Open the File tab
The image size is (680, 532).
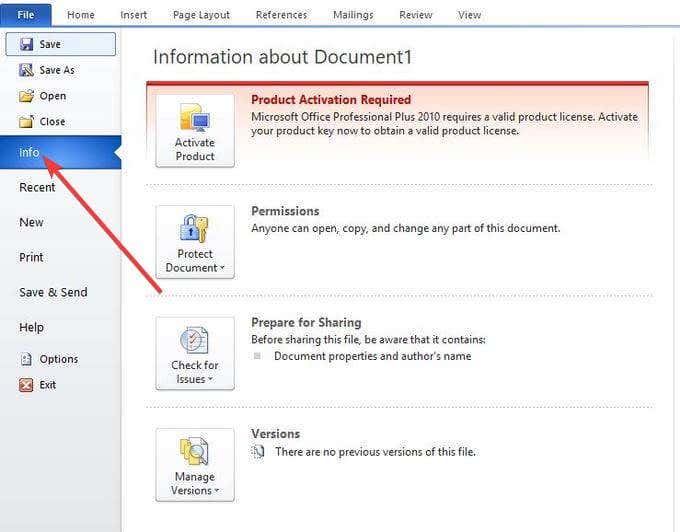26,15
